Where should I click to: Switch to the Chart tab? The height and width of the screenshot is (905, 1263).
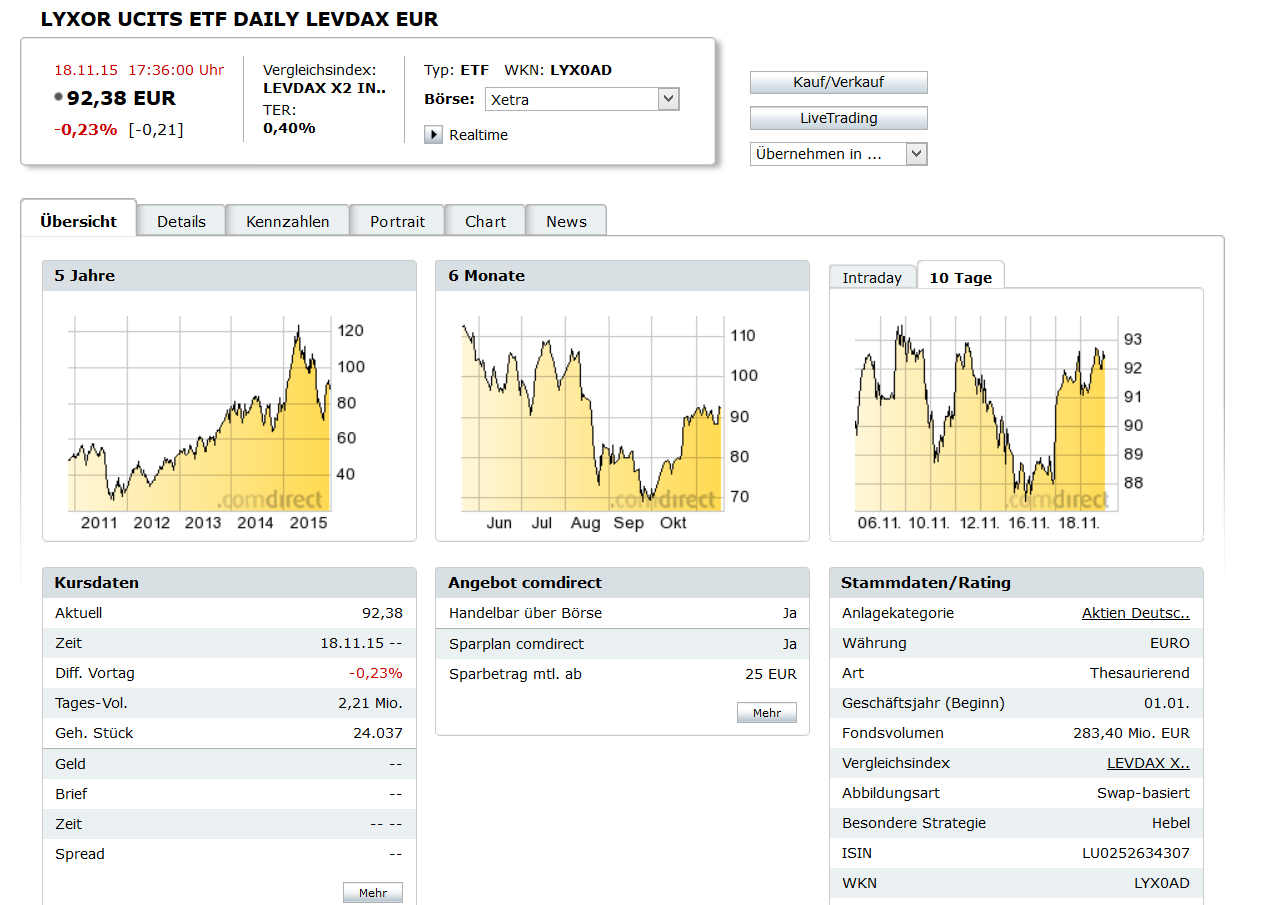coord(486,221)
